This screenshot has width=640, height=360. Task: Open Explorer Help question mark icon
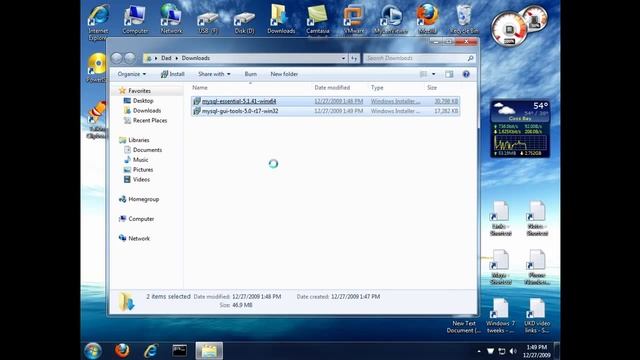click(x=466, y=74)
